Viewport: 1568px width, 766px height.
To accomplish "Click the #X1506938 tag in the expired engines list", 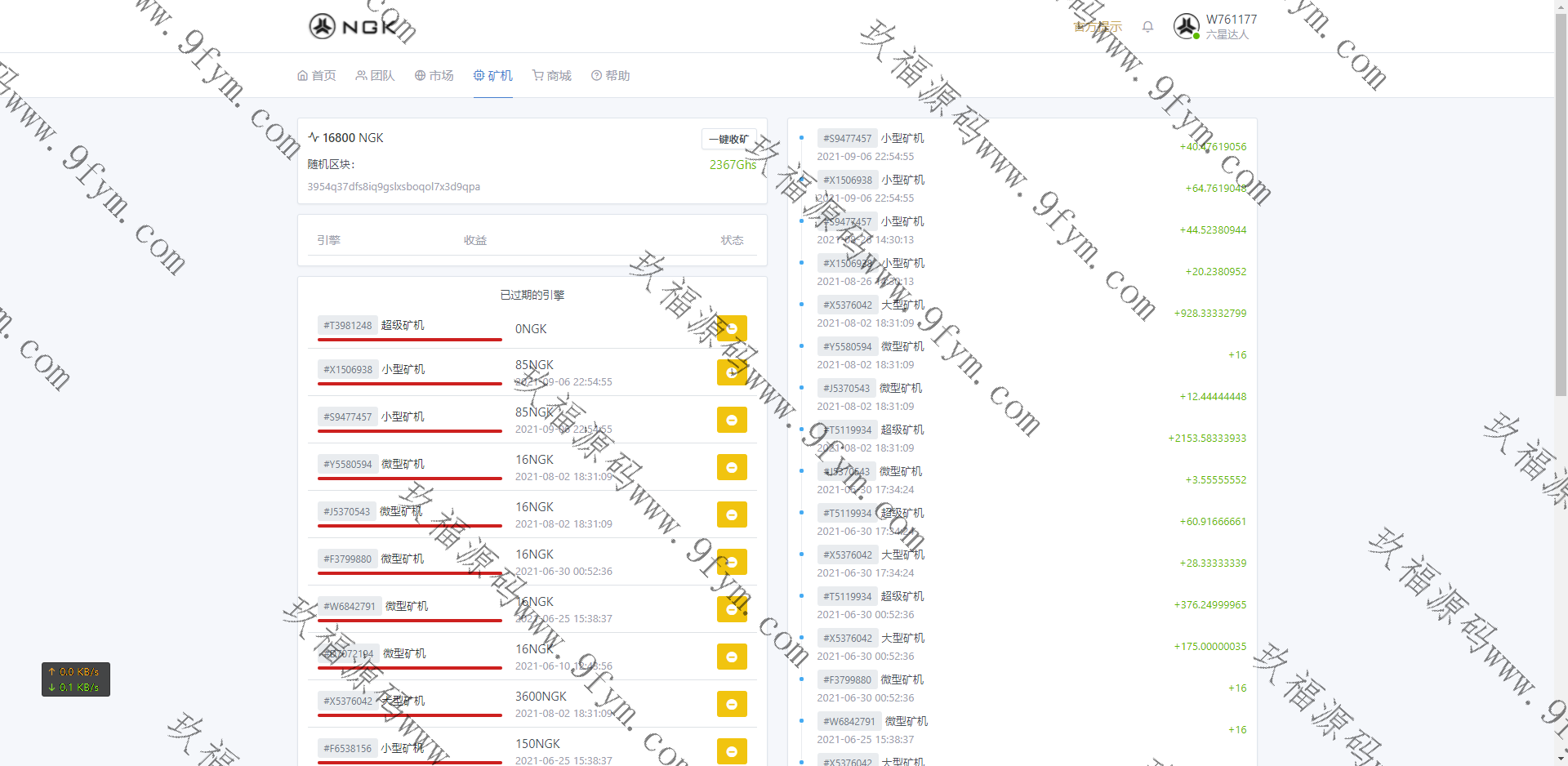I will [x=348, y=370].
